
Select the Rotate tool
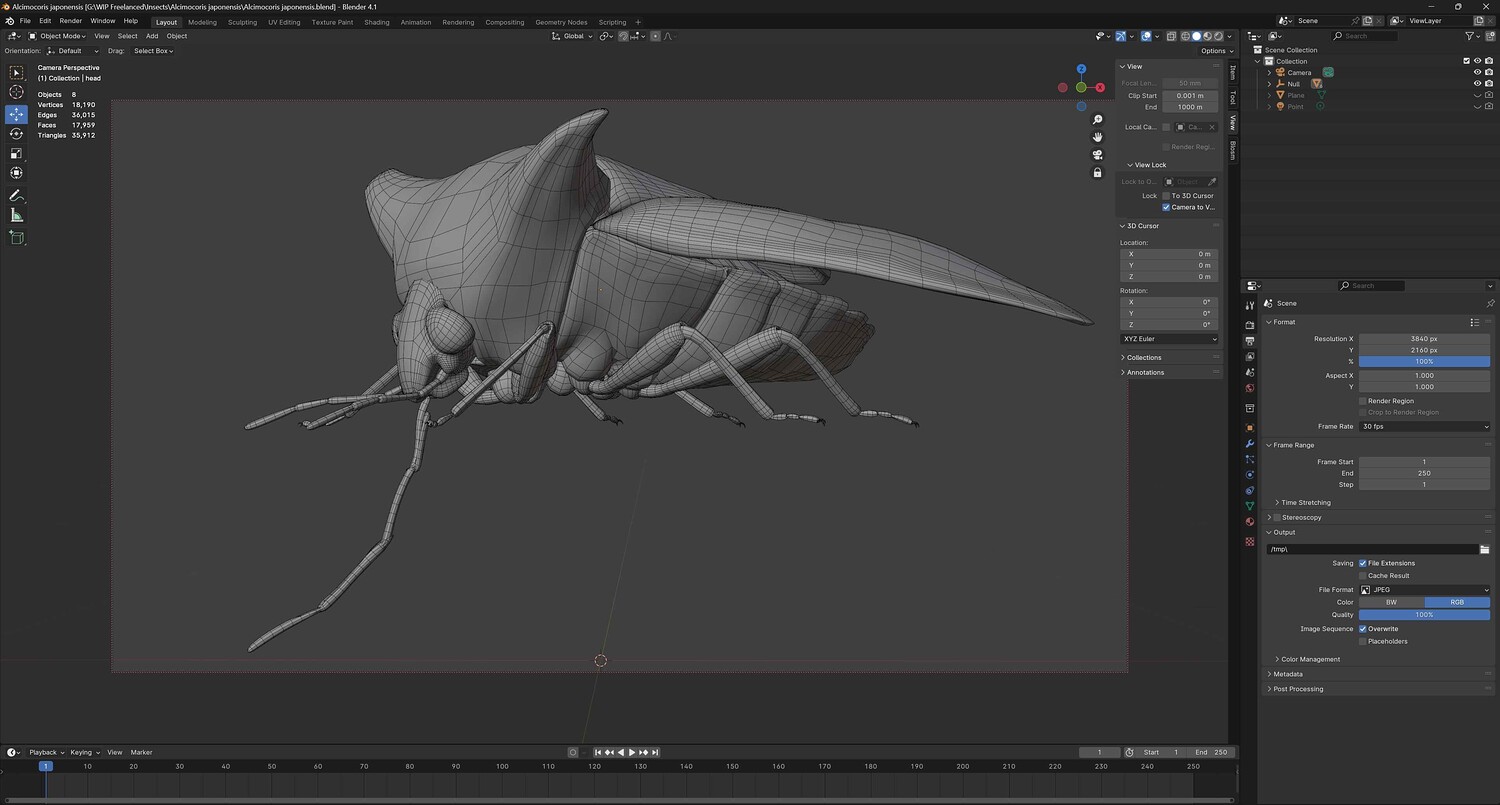[x=16, y=134]
